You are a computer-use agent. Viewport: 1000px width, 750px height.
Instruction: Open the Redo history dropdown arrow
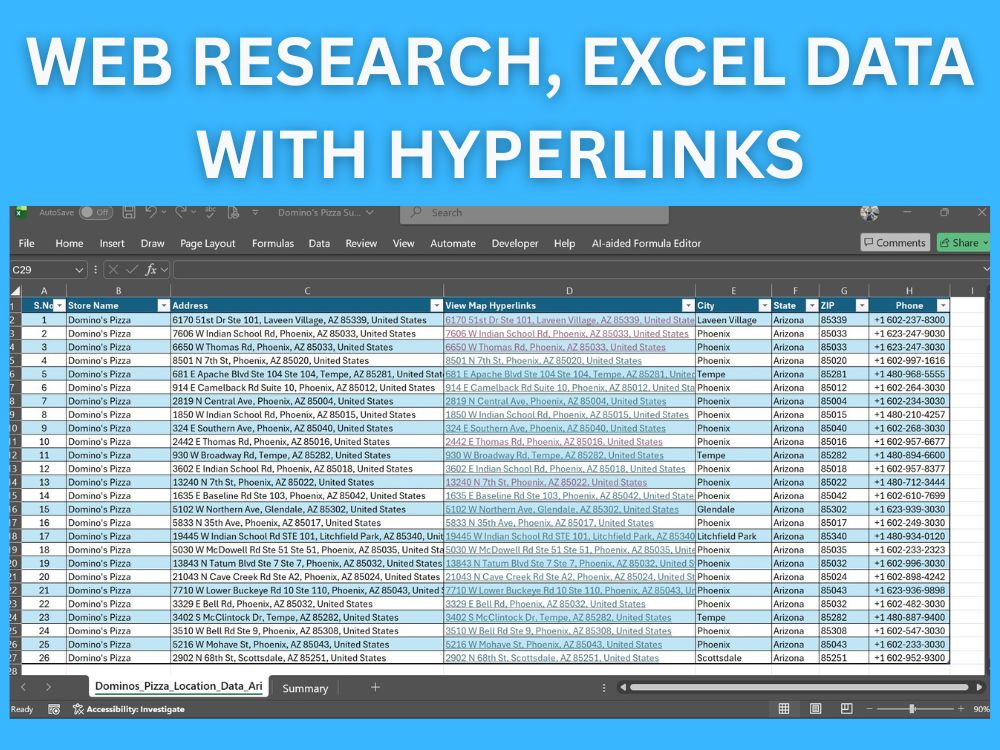click(x=194, y=212)
